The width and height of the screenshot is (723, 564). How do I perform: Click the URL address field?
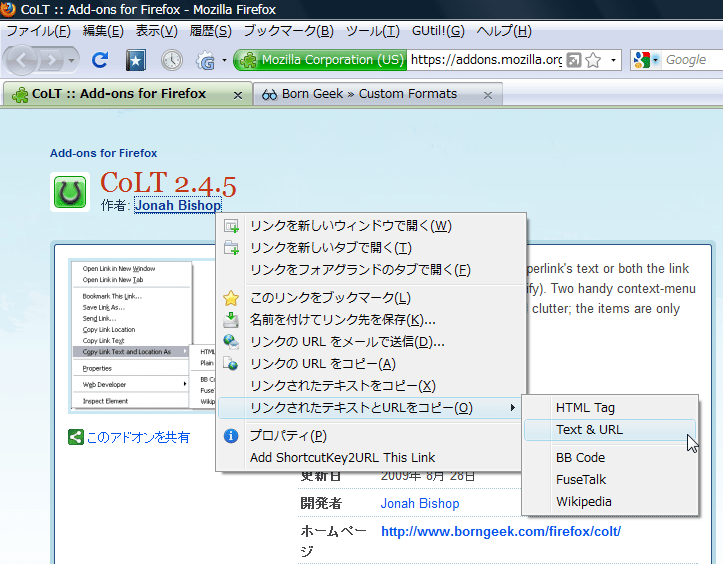[x=486, y=60]
